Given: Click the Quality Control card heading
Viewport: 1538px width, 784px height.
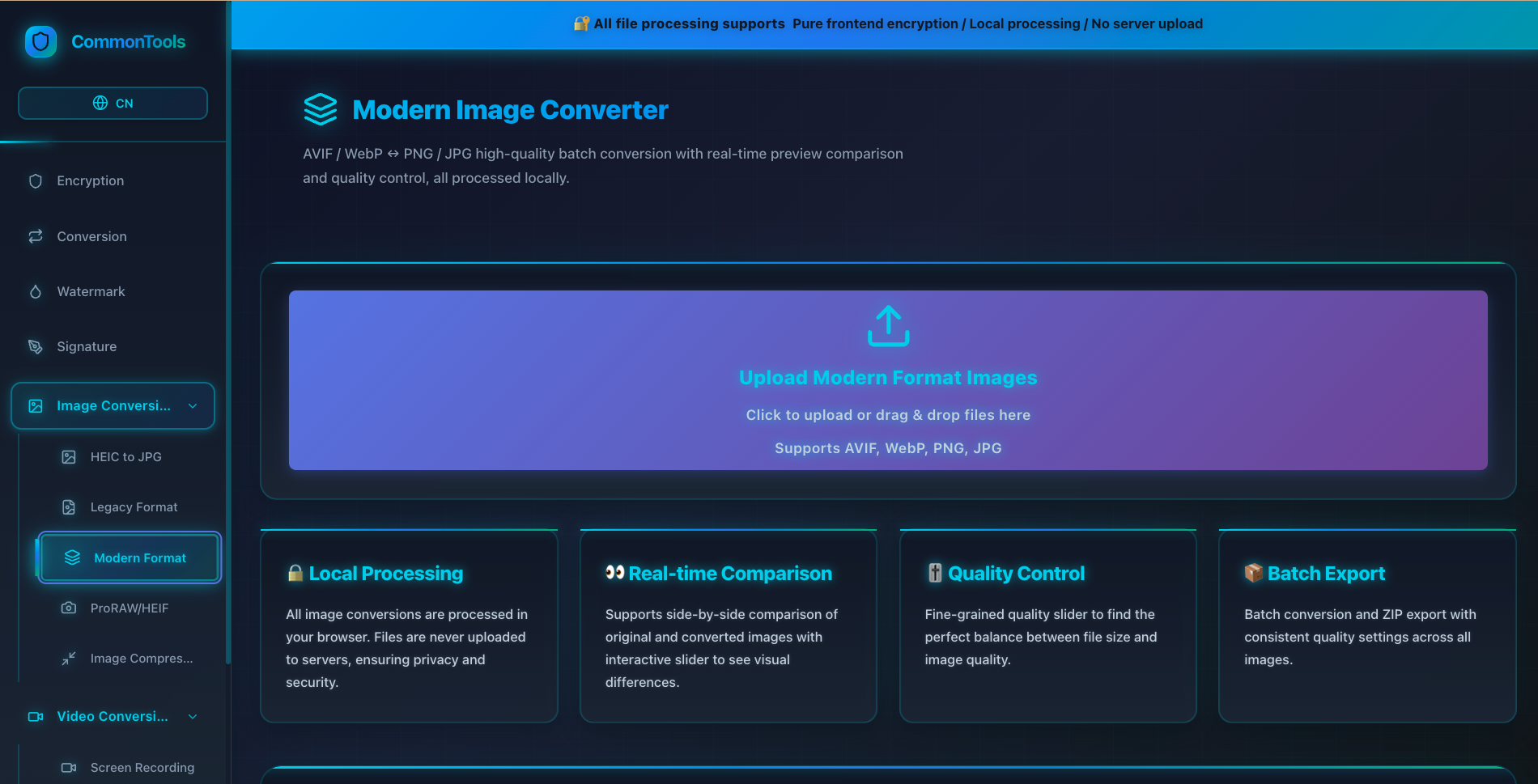Looking at the screenshot, I should tap(1016, 573).
